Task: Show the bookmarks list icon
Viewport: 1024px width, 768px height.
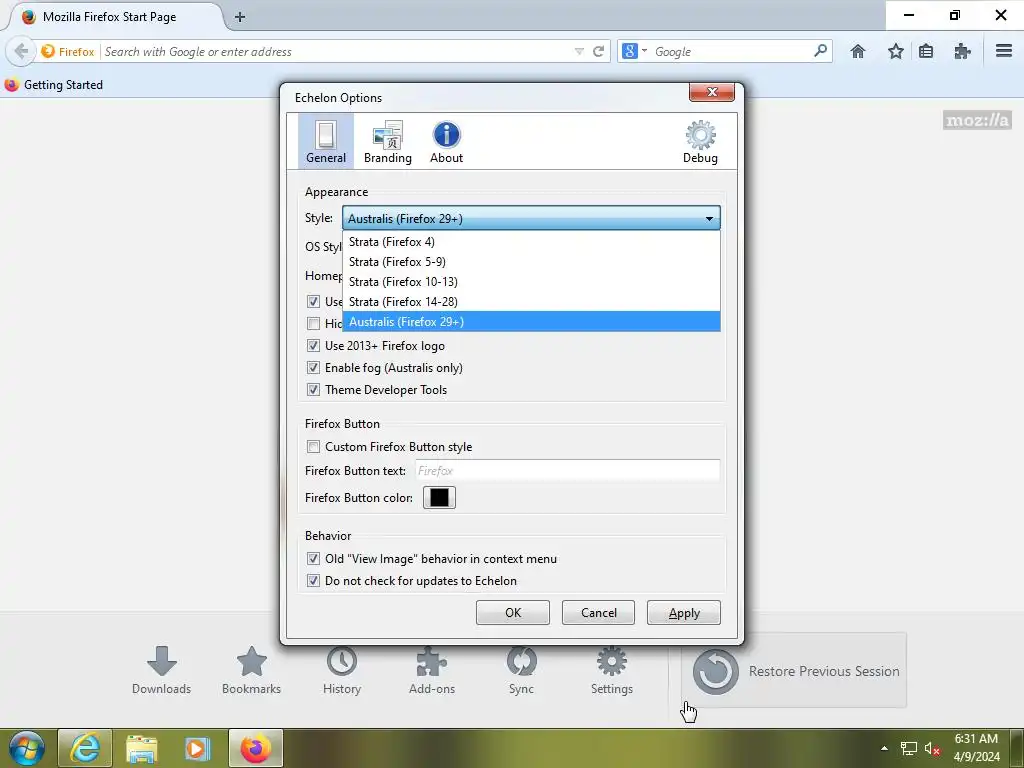Action: (926, 51)
